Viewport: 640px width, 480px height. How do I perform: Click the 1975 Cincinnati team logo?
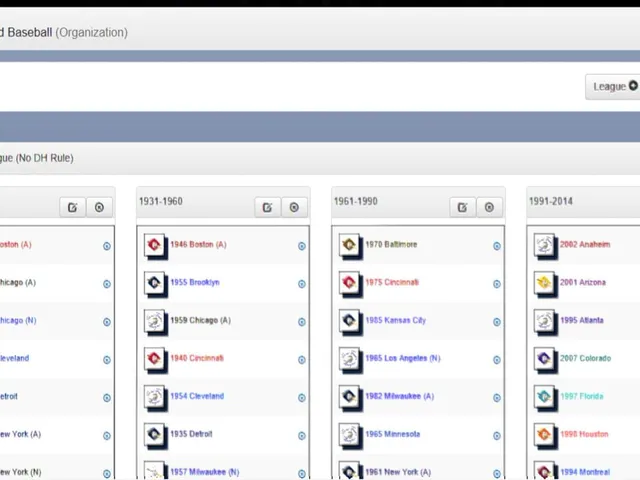coord(349,283)
